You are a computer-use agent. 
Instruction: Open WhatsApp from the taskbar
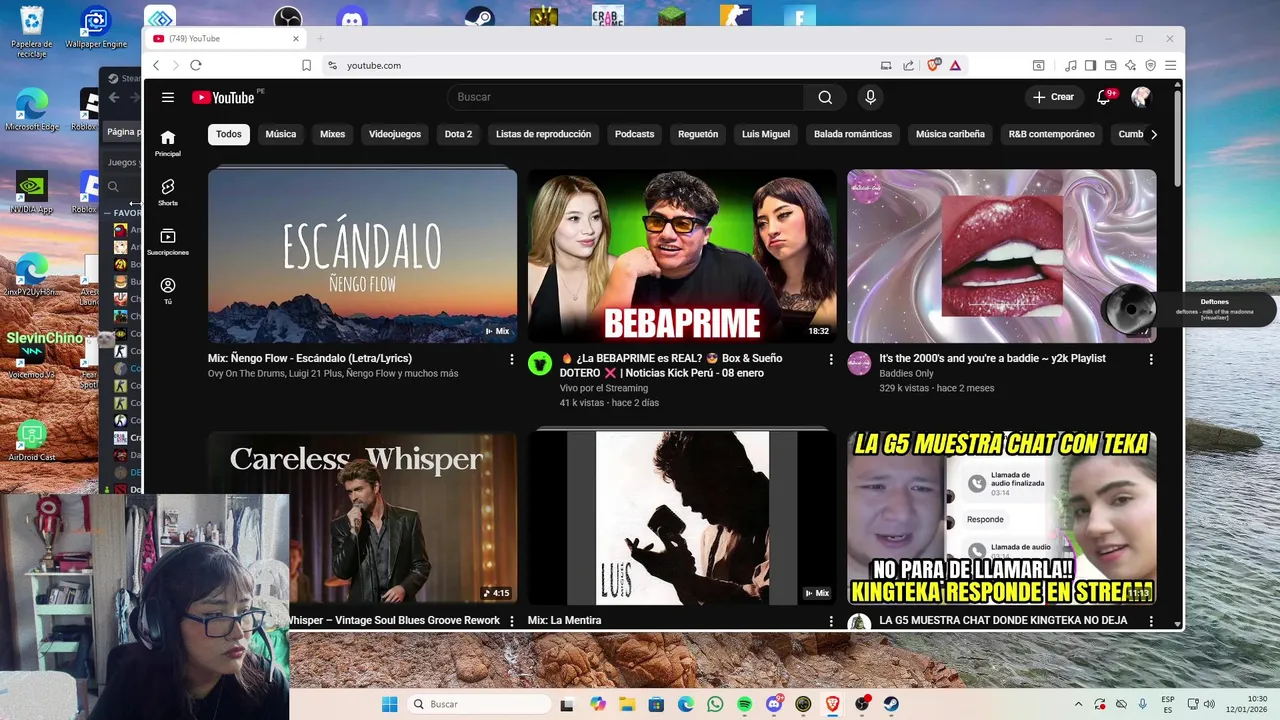tap(715, 704)
